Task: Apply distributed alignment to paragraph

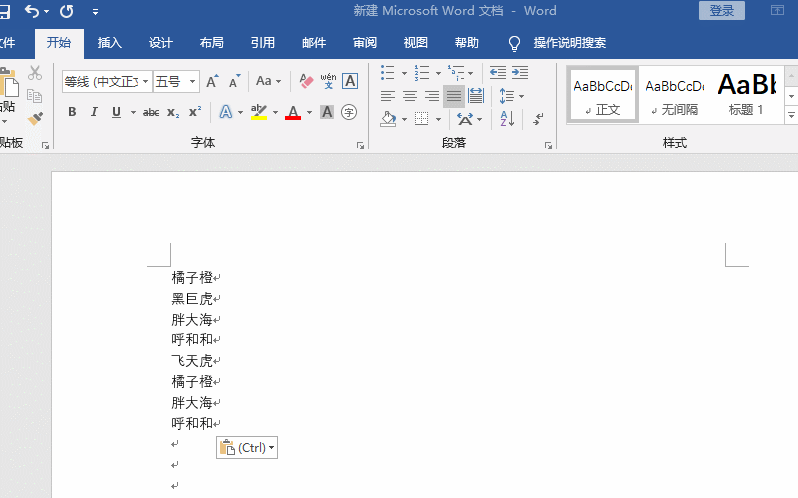Action: tap(476, 96)
